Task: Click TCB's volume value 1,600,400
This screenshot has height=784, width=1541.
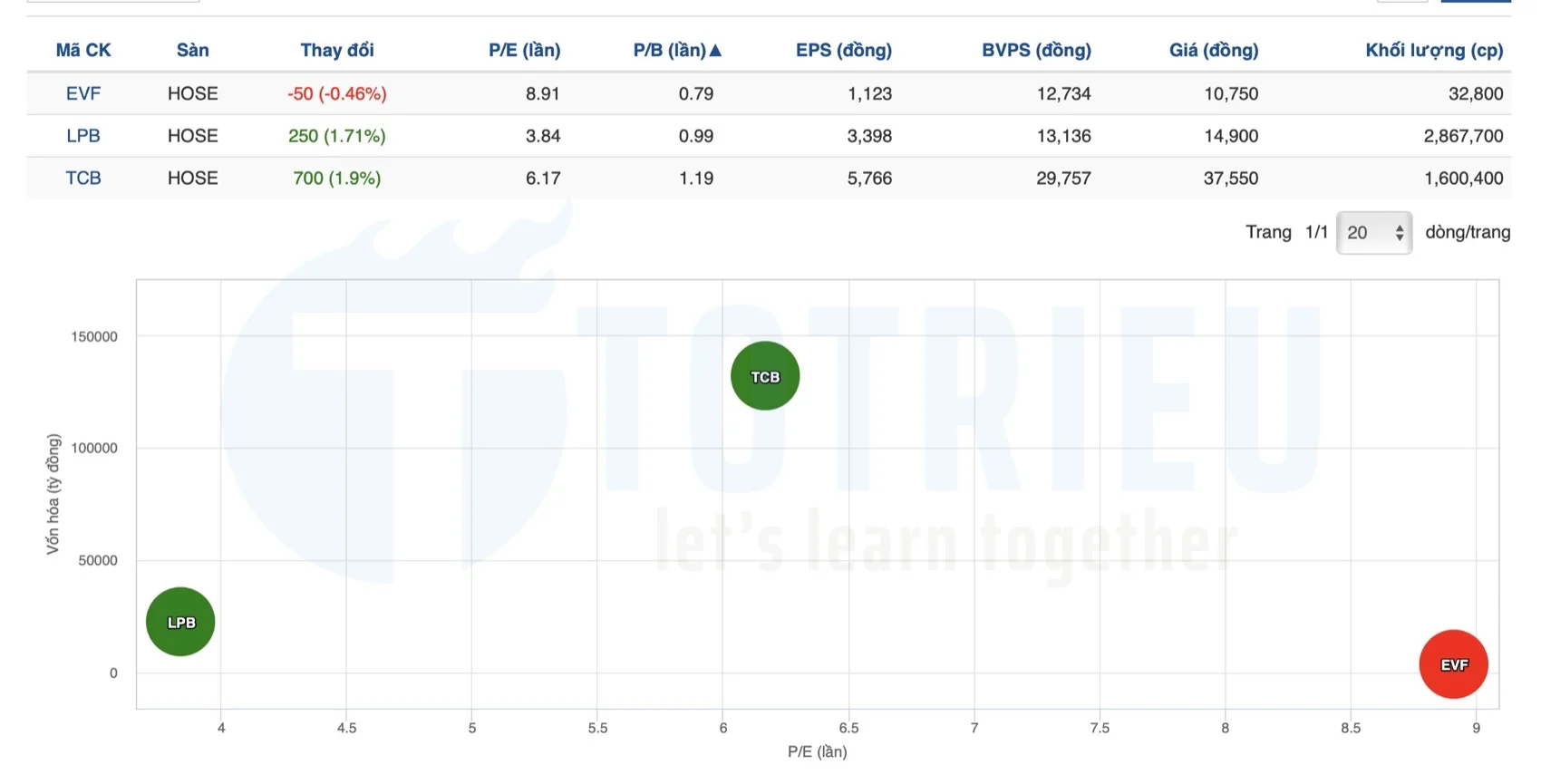Action: click(1463, 179)
